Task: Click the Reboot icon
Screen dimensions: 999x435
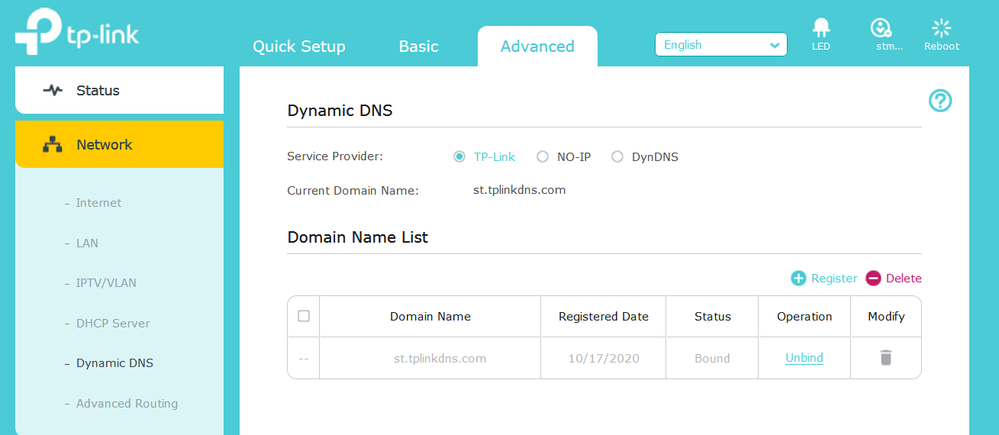Action: [x=941, y=28]
